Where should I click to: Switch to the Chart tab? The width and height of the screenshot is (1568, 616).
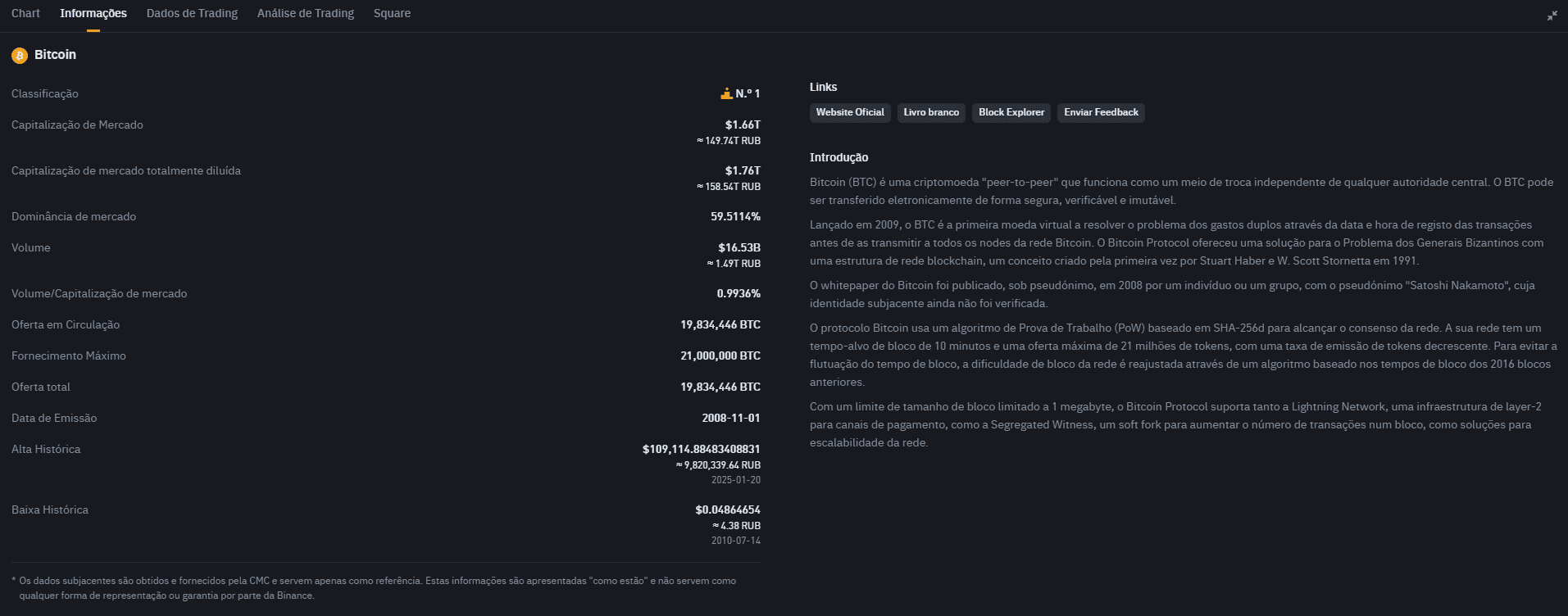click(x=25, y=13)
